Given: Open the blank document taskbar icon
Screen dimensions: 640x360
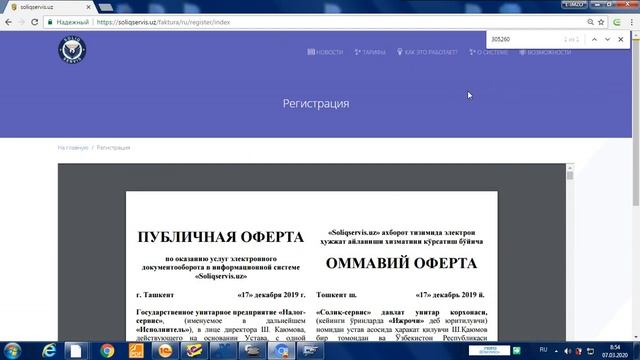Looking at the screenshot, I should [76, 351].
